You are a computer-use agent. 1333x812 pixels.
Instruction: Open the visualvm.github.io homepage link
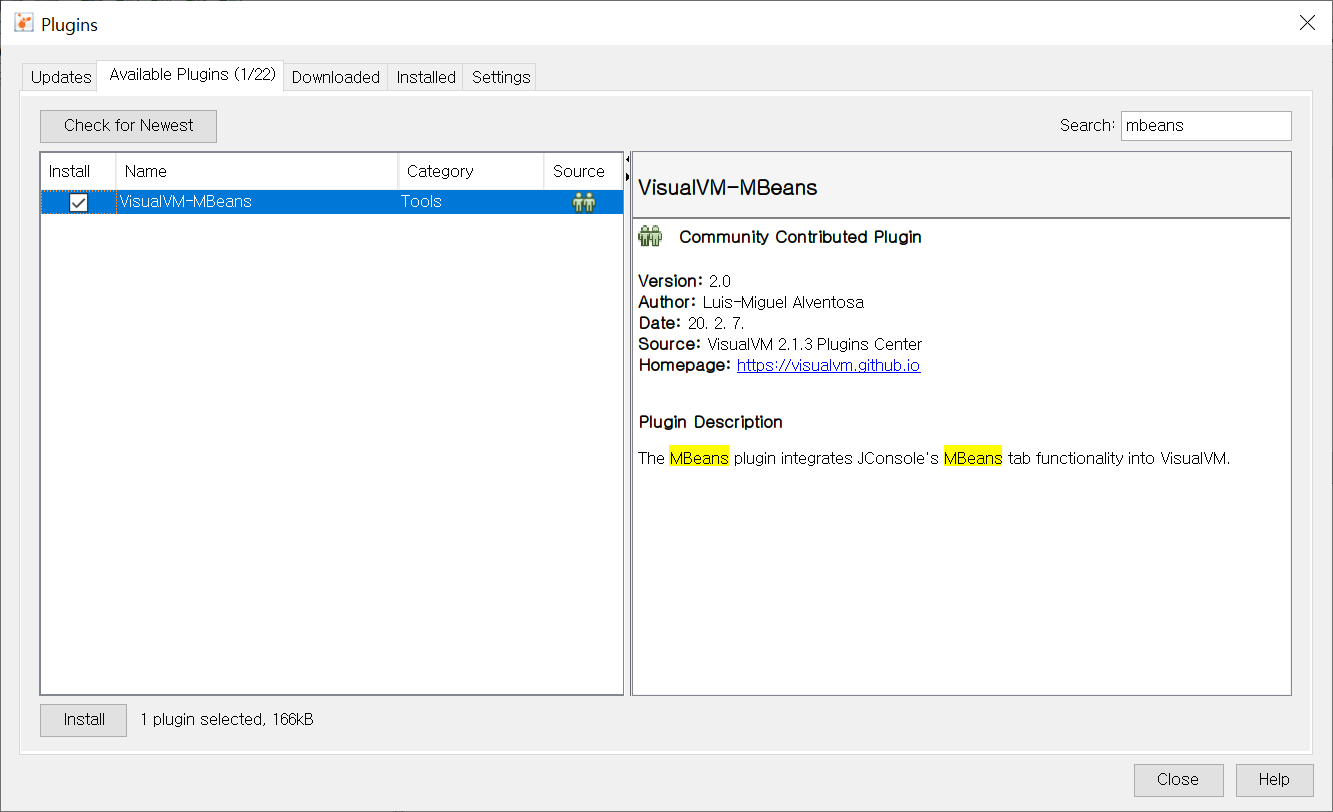[828, 365]
